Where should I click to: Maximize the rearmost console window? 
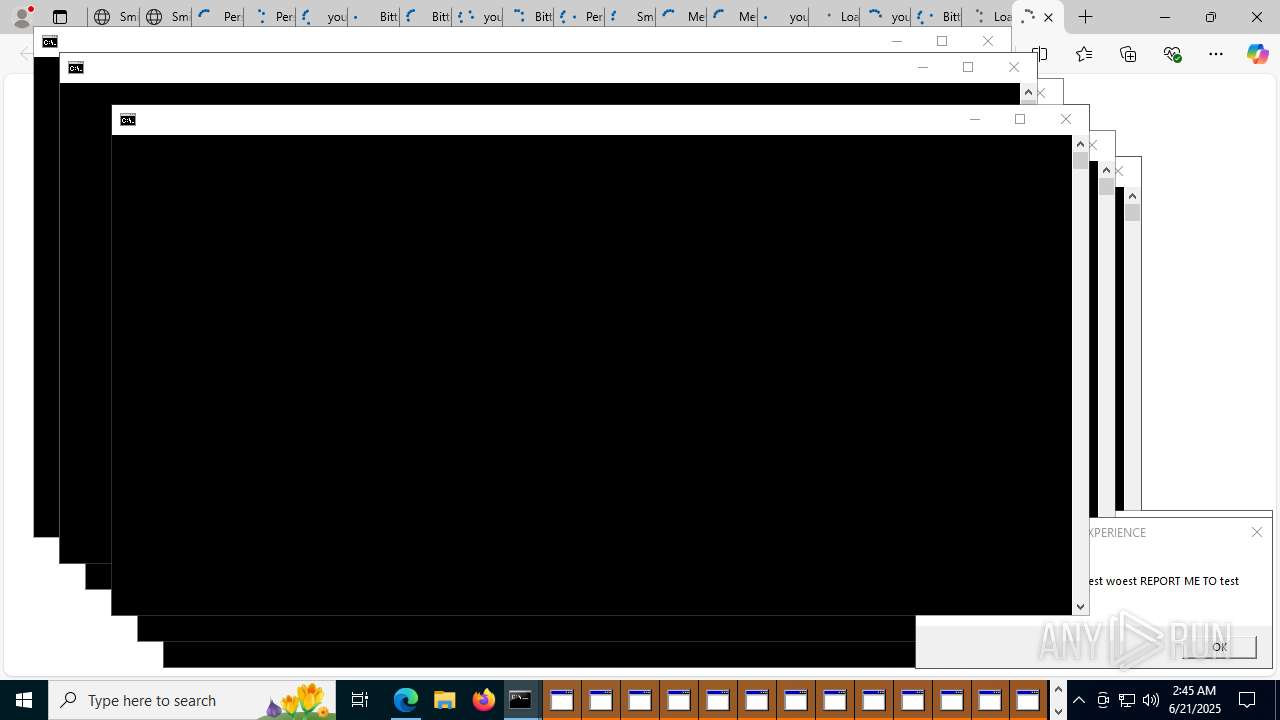pyautogui.click(x=941, y=41)
